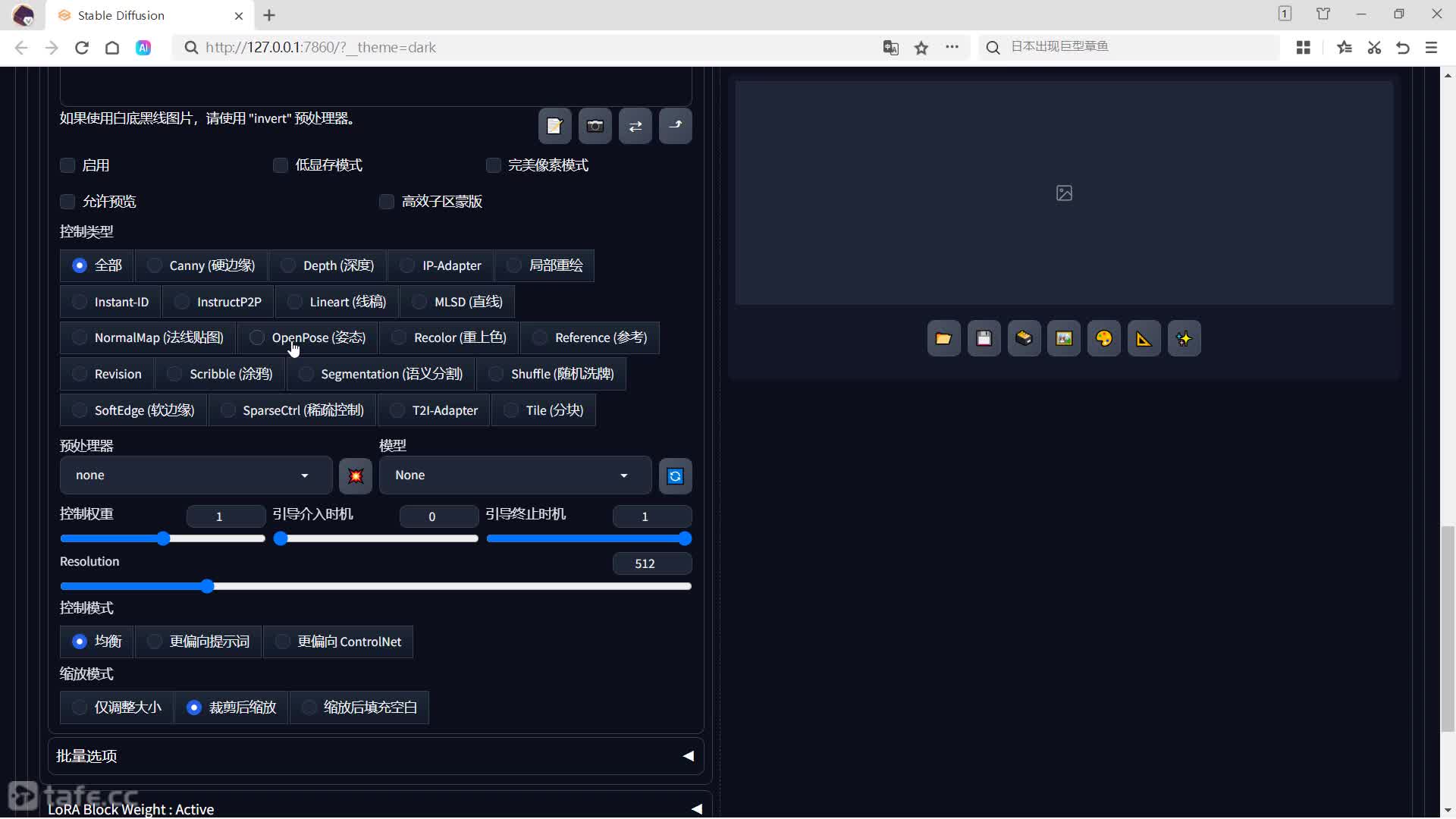Select the 局部重绘 control type
Viewport: 1456px width, 819px height.
point(544,266)
